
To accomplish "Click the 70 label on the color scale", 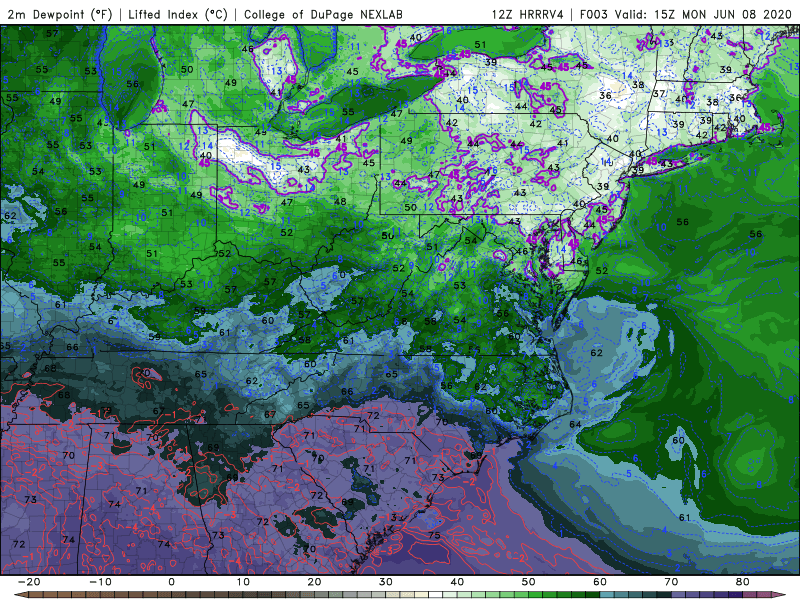I will coord(671,582).
